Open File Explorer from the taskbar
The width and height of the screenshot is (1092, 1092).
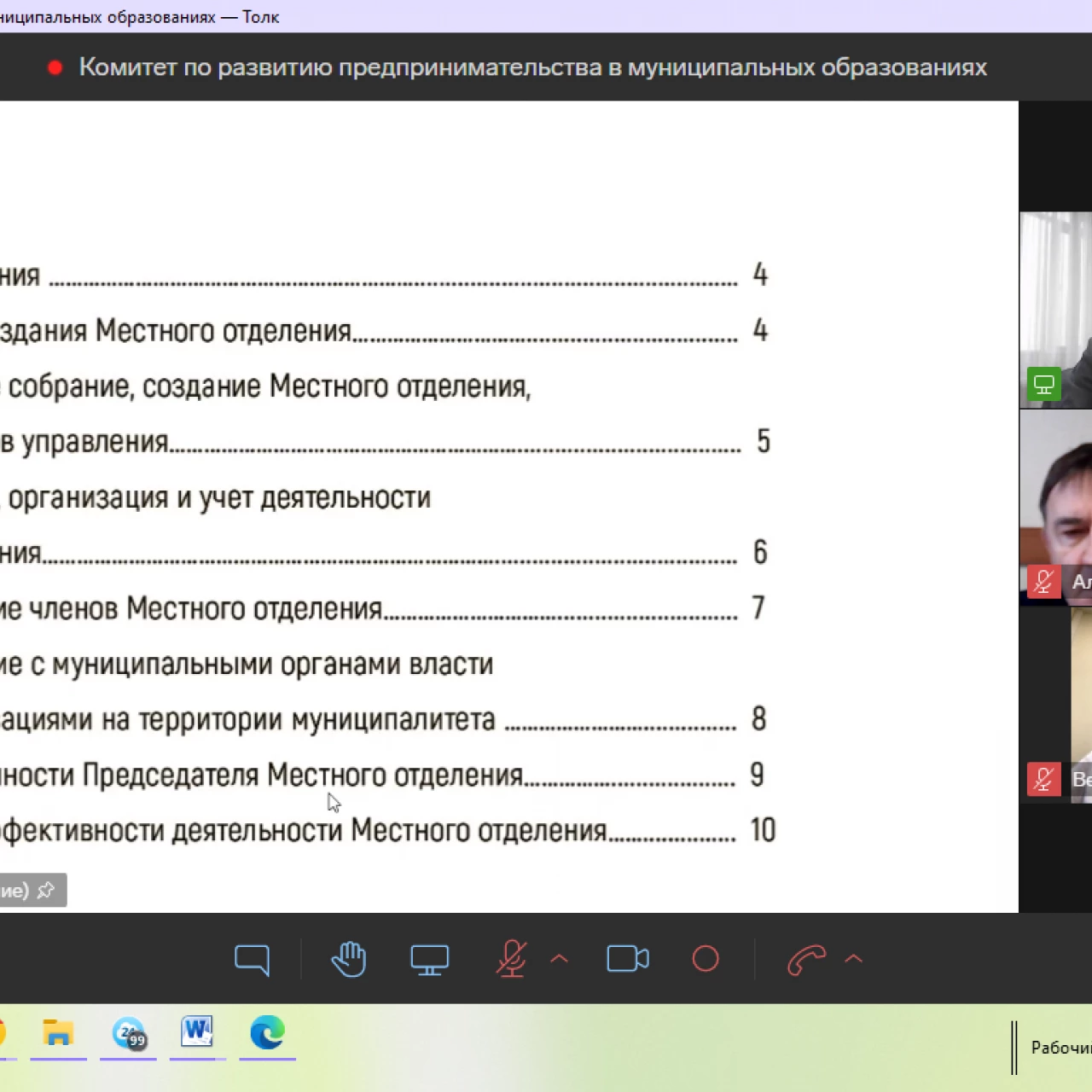point(58,1033)
